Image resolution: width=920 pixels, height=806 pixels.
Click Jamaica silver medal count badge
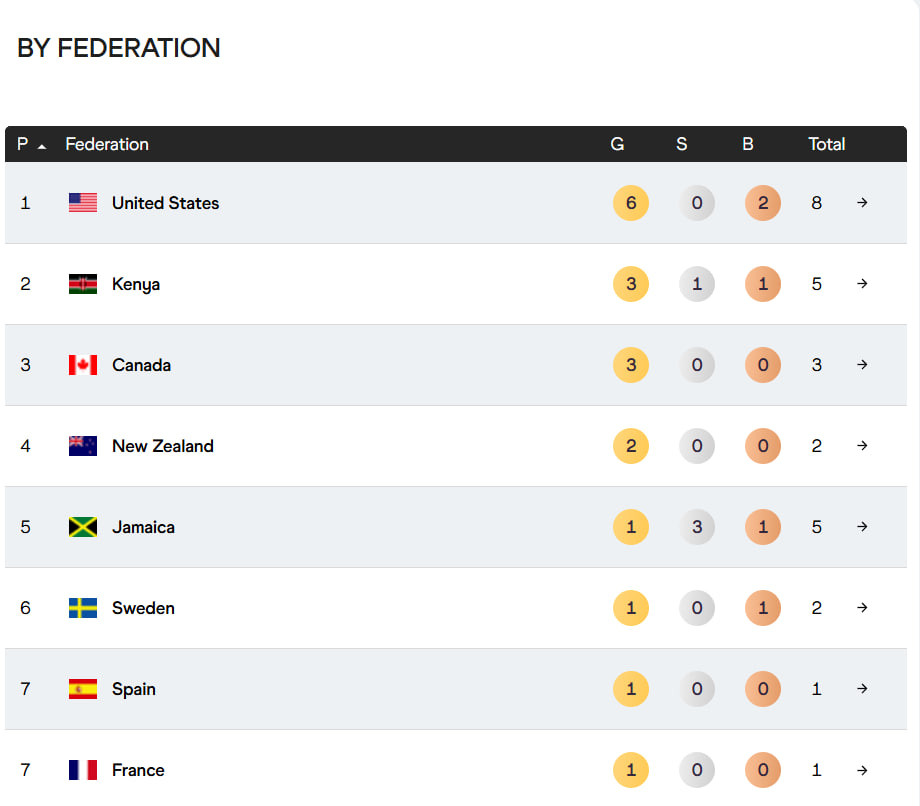[697, 527]
